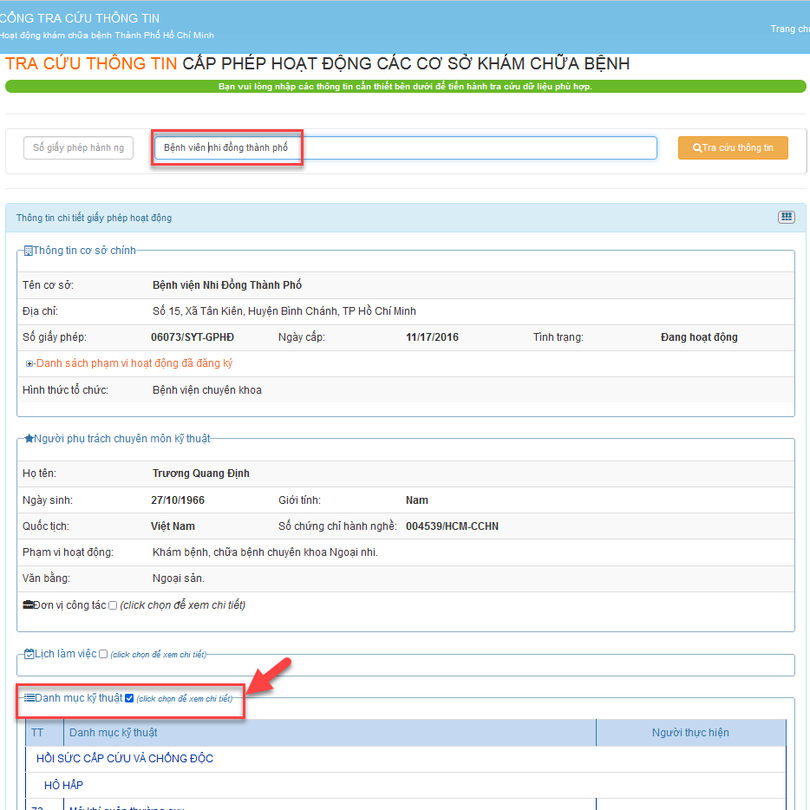Viewport: 810px width, 810px height.
Task: Select the HÔ HẤP category row
Action: click(64, 786)
